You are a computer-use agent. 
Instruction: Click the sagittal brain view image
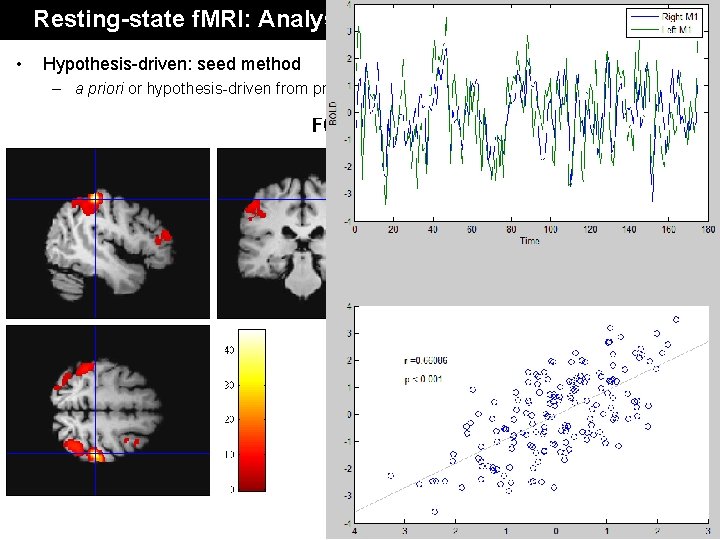[108, 233]
